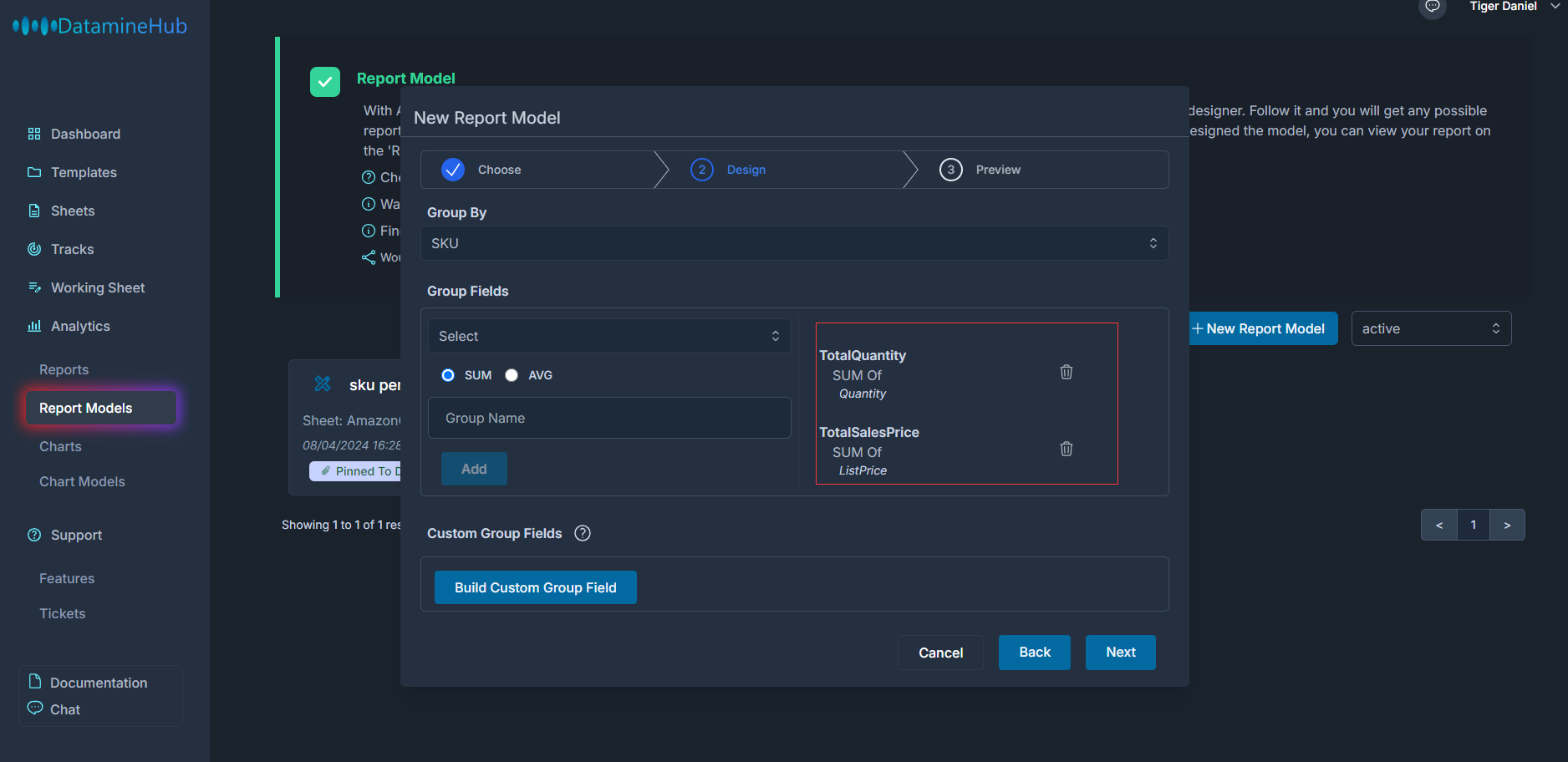Open Charts in the sidebar
The image size is (1568, 762).
tap(60, 446)
